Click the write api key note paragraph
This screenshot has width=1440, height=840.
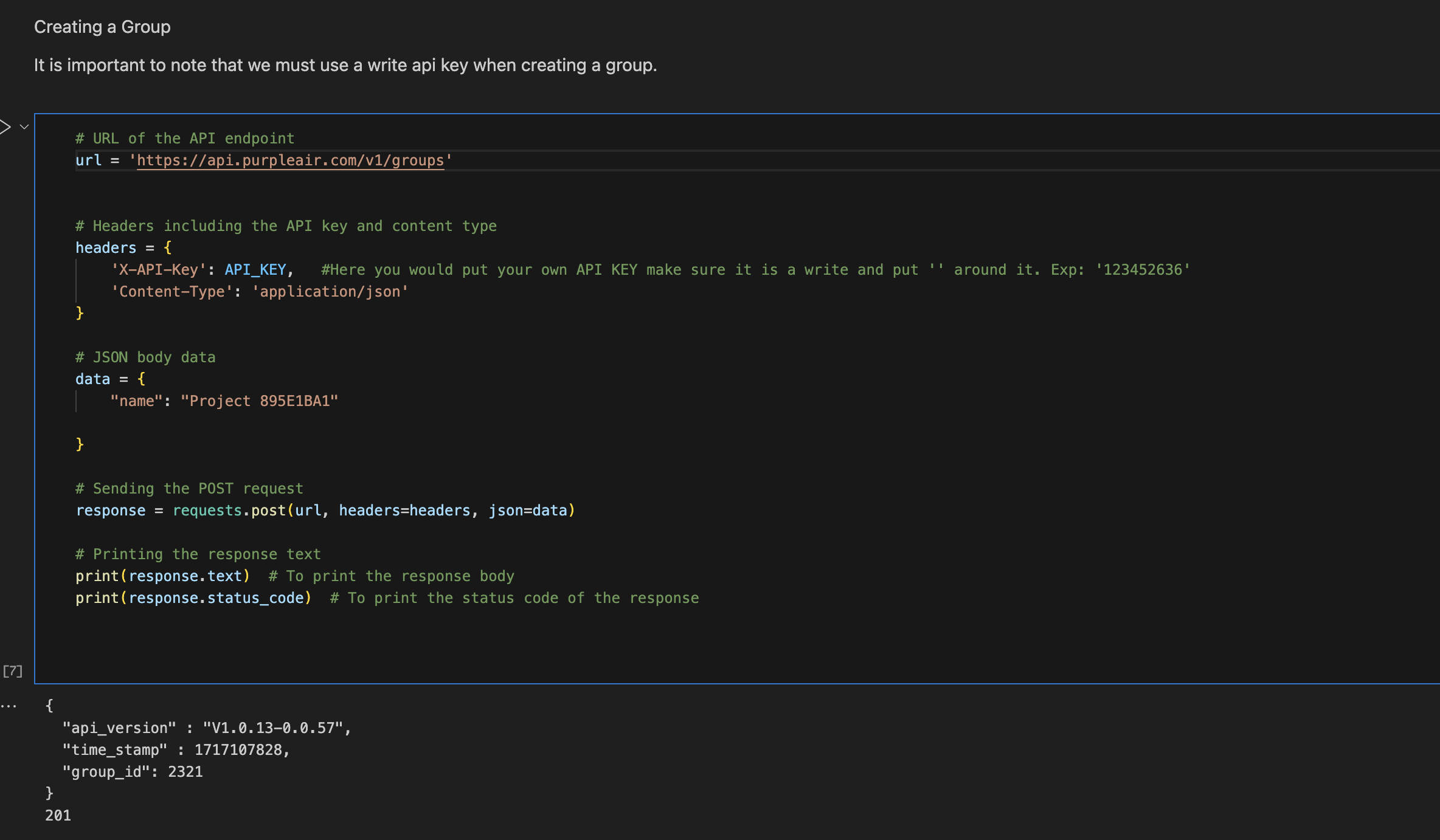point(345,65)
